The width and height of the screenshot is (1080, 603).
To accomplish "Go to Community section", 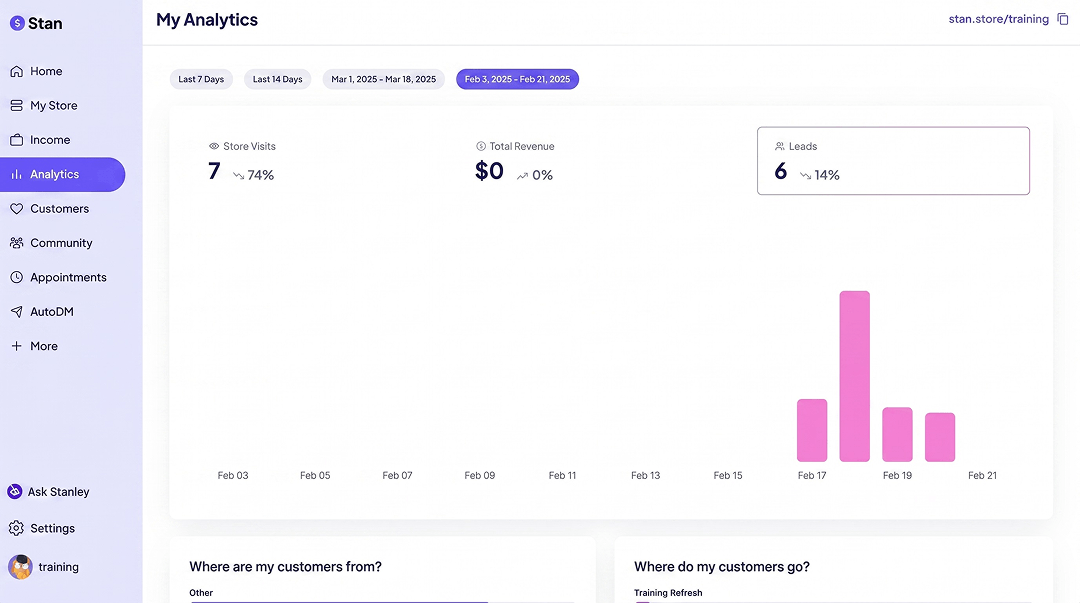I will pyautogui.click(x=63, y=243).
